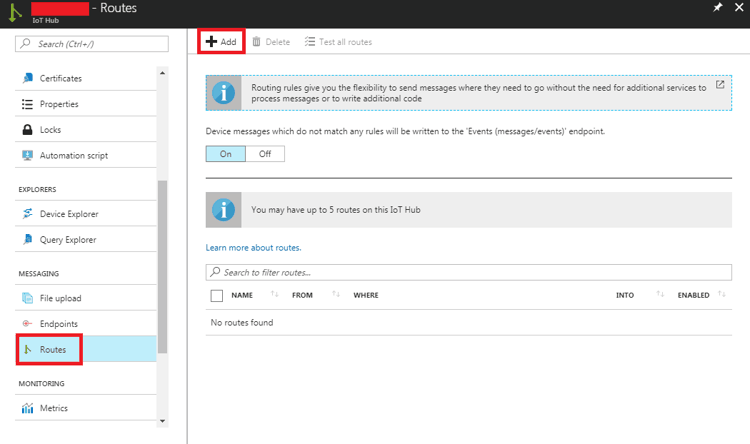Image resolution: width=750 pixels, height=444 pixels.
Task: Open the Locks padlock item
Action: tap(50, 130)
